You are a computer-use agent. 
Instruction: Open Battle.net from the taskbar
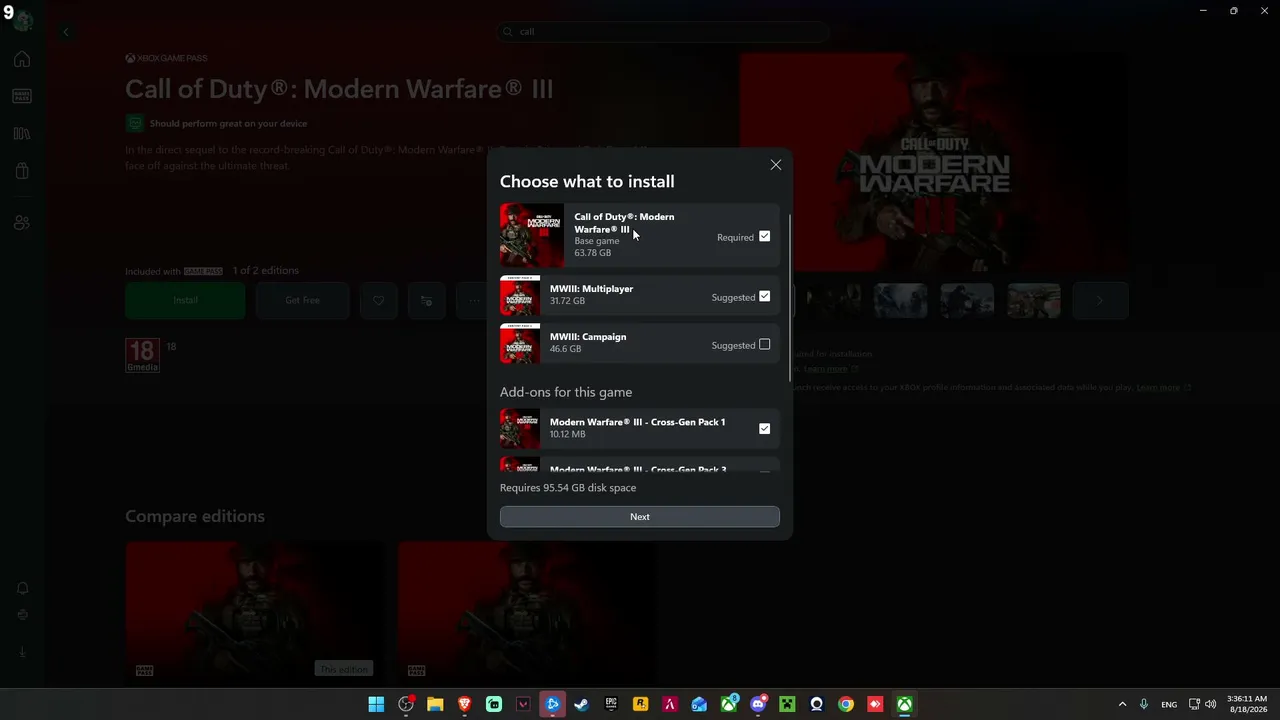coord(552,704)
